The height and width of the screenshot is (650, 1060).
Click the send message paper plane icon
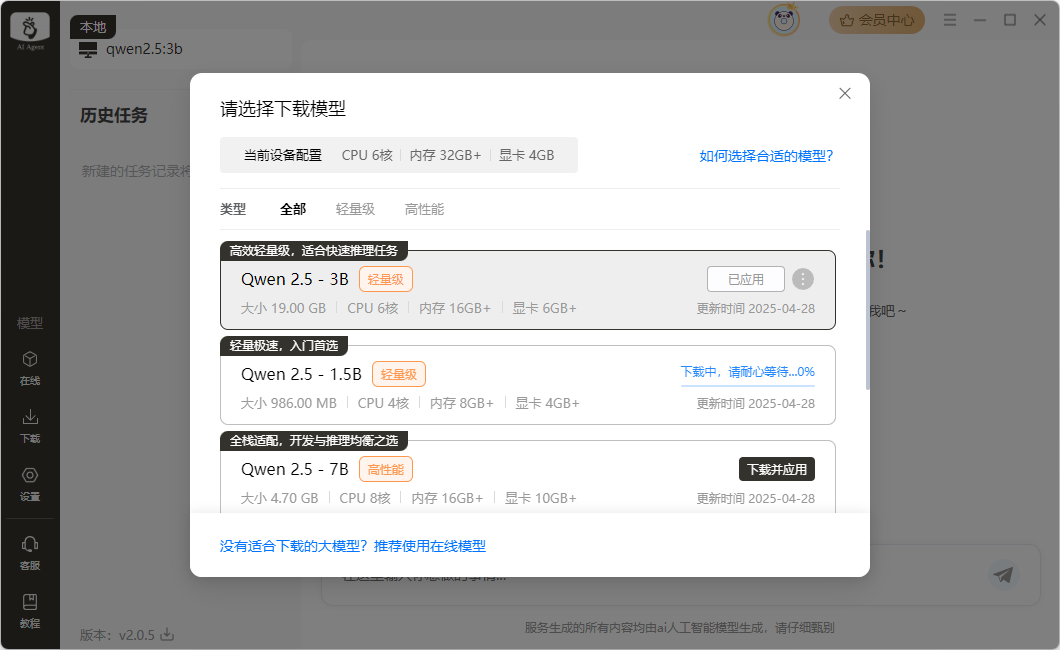(x=1003, y=575)
